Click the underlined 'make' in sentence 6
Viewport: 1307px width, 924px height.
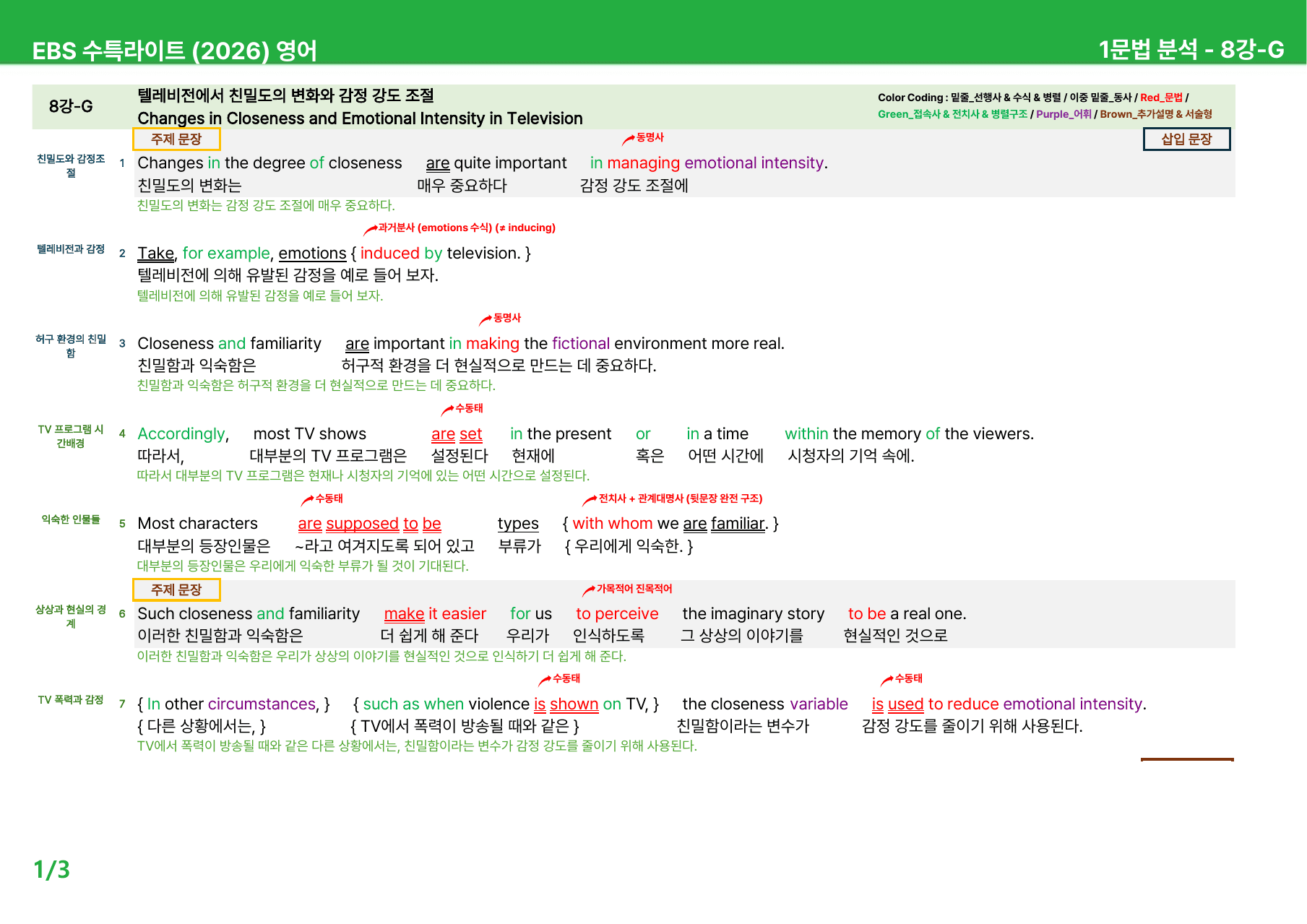point(404,614)
